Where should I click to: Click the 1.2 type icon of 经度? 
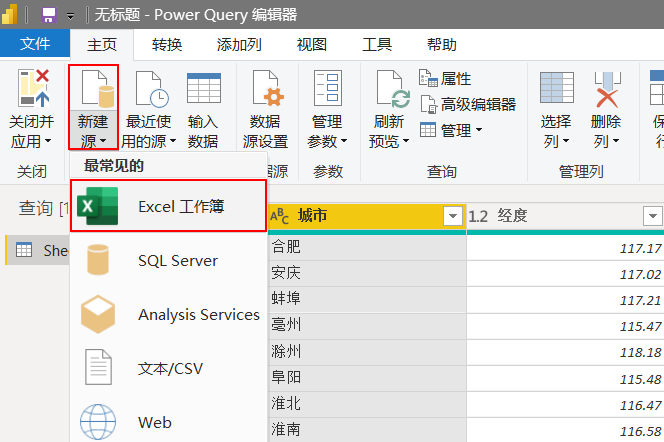(x=478, y=216)
